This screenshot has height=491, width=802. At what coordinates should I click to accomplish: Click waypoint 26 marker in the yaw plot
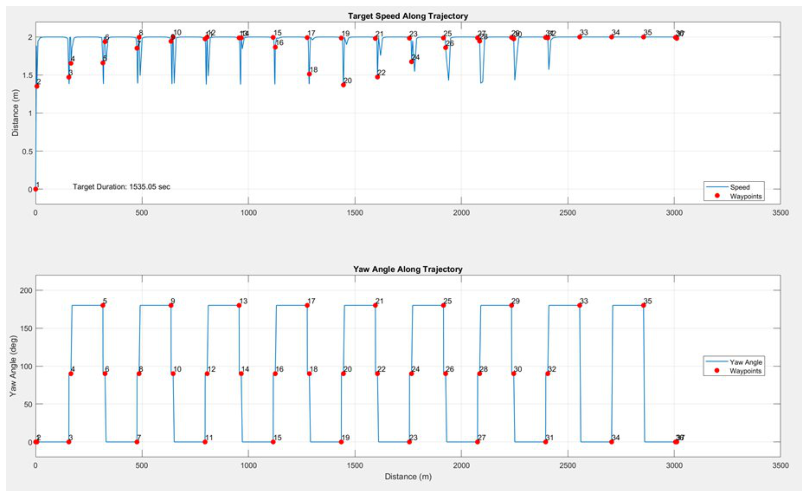[445, 373]
